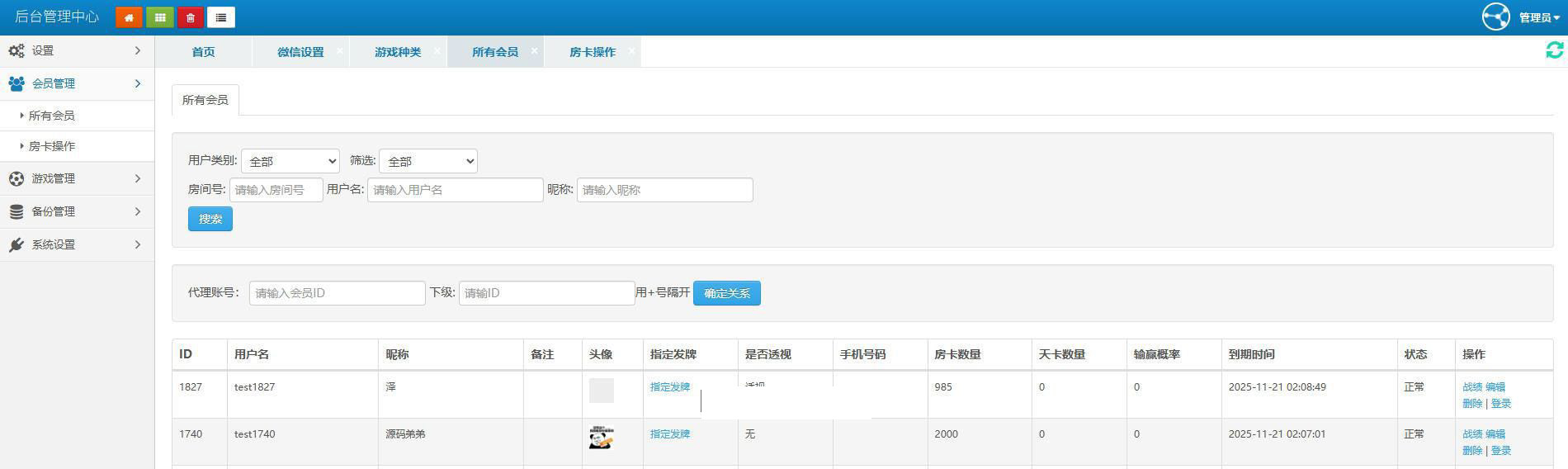
Task: Expand the 游戏管理 sidebar menu
Action: tap(77, 178)
